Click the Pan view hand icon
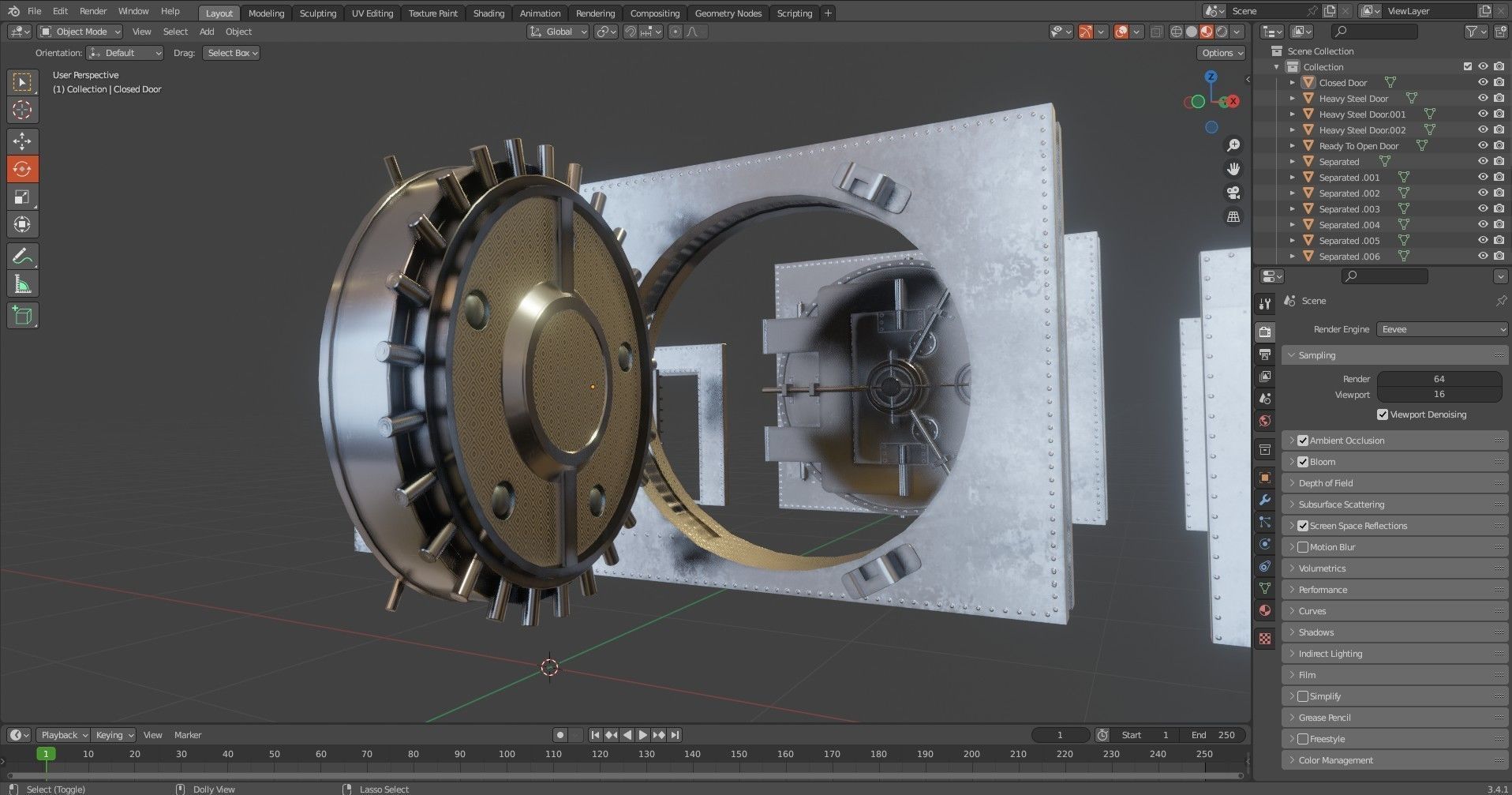The width and height of the screenshot is (1512, 795). [1233, 169]
